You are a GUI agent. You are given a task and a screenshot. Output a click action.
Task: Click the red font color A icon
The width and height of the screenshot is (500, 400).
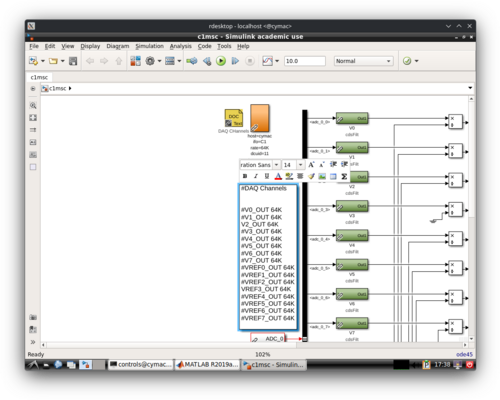click(278, 176)
